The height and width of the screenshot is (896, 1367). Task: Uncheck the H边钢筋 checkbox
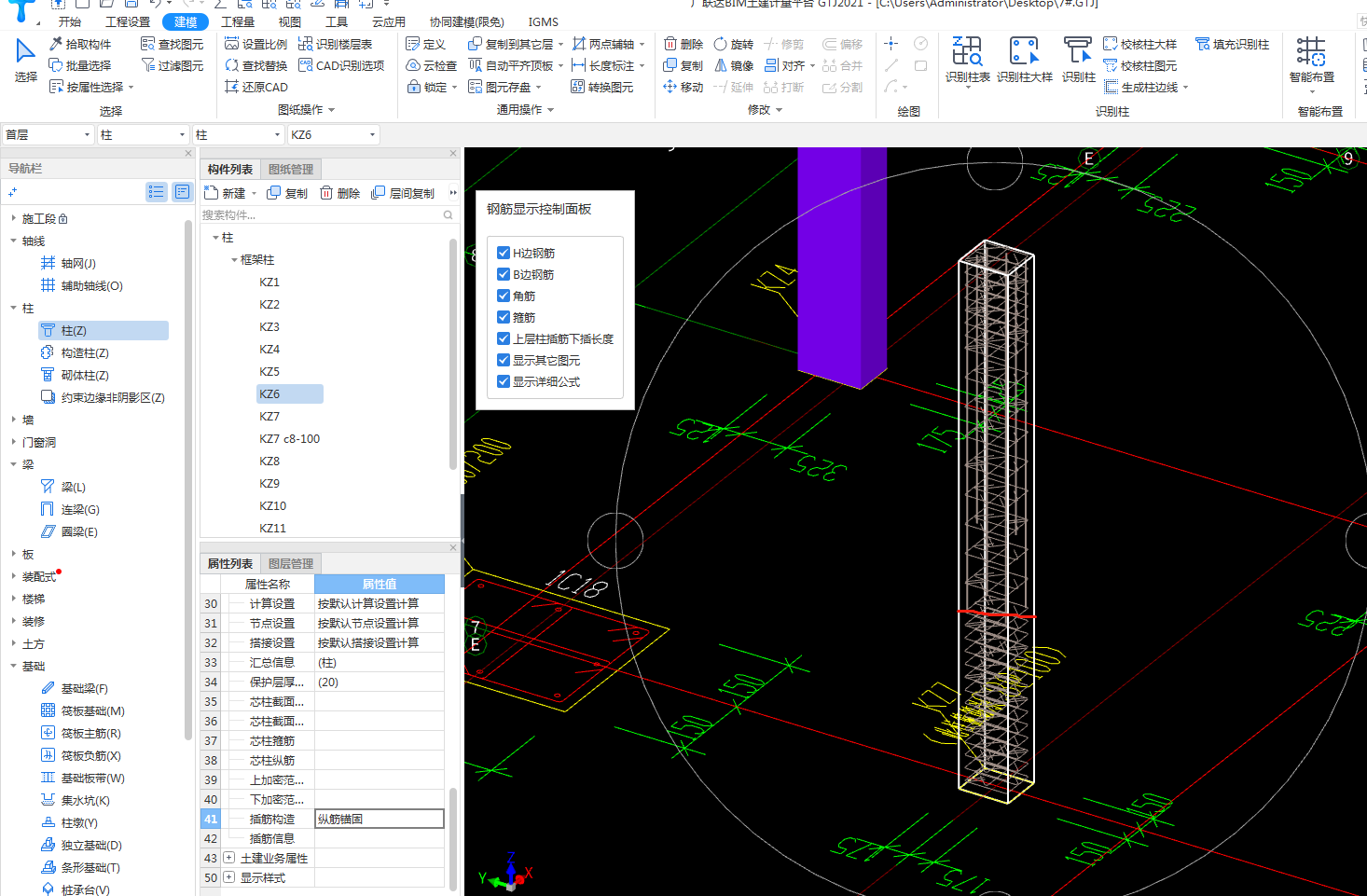504,253
